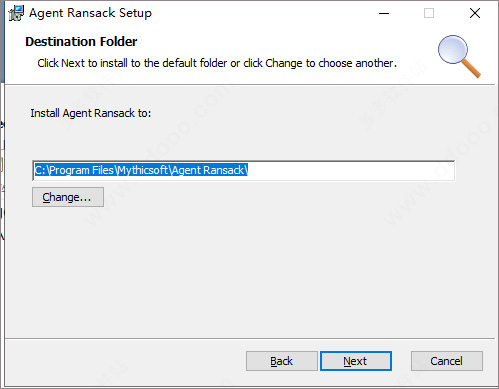
Task: Click the magnifying glass logo in the header
Action: (x=459, y=56)
